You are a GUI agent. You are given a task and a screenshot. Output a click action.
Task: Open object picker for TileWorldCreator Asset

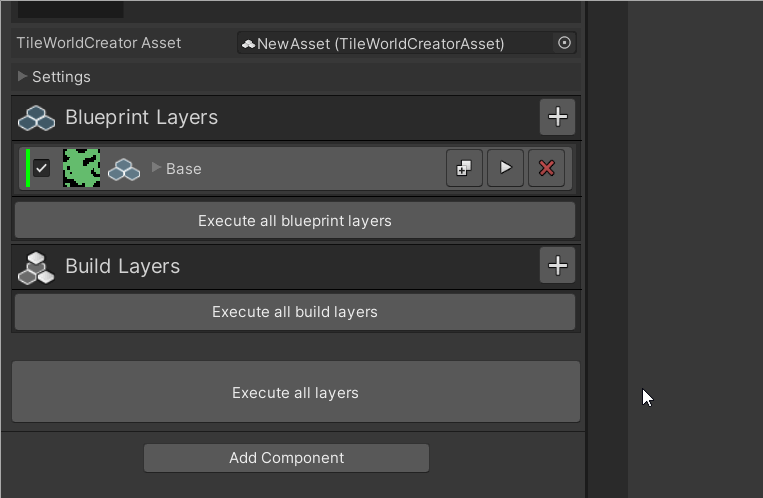click(x=564, y=43)
